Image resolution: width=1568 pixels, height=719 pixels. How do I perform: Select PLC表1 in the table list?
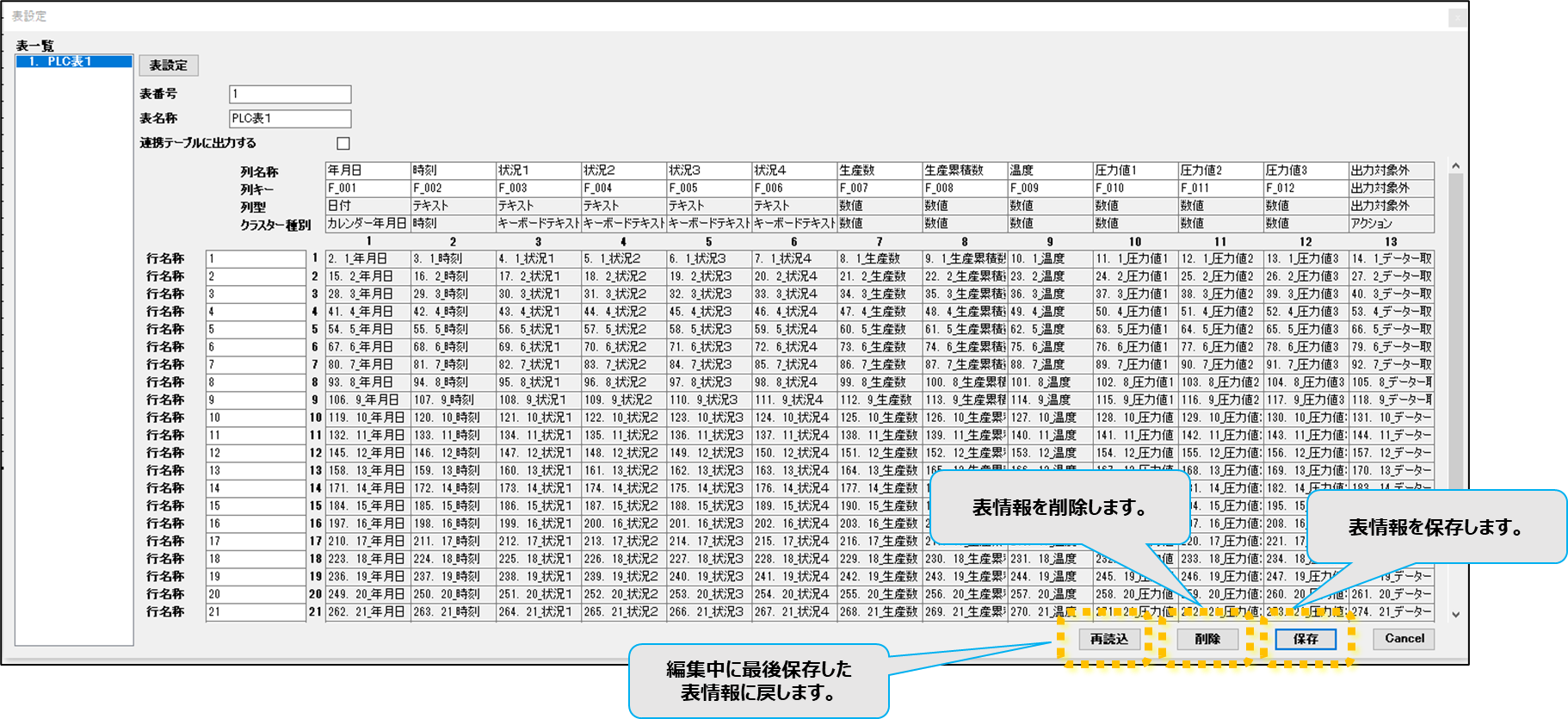74,62
